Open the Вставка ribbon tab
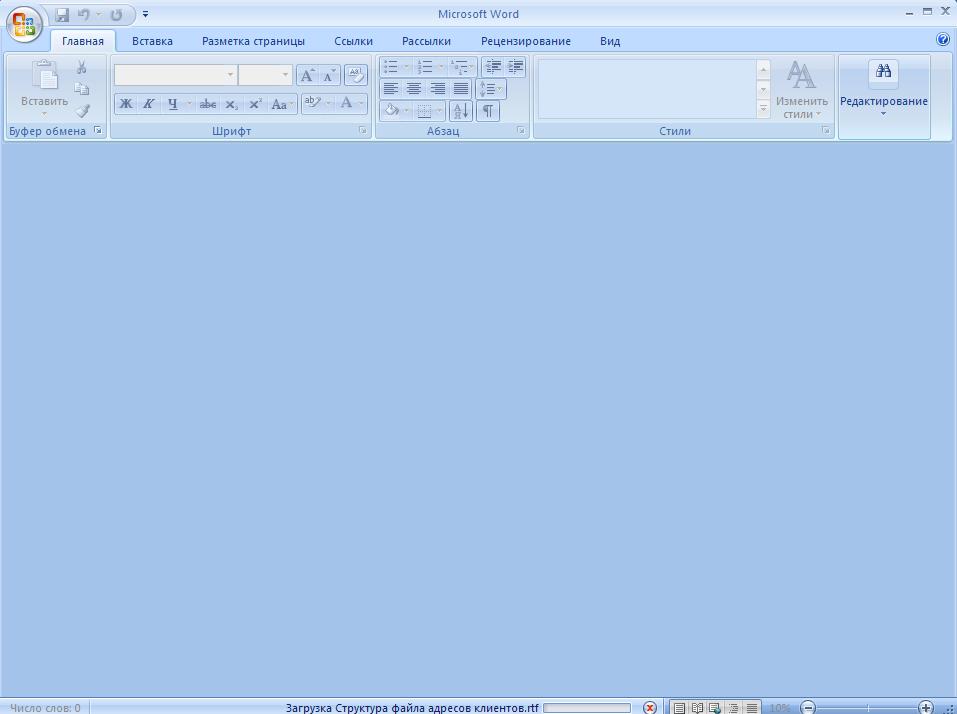The image size is (957, 714). click(152, 41)
